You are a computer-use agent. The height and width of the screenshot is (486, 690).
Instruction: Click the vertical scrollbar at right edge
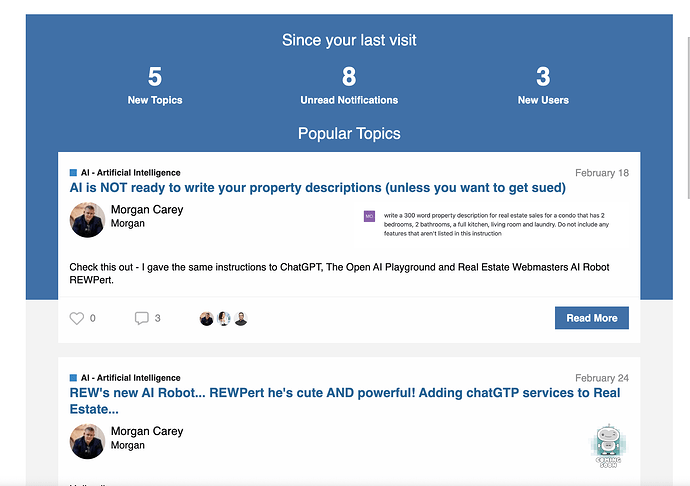(688, 119)
